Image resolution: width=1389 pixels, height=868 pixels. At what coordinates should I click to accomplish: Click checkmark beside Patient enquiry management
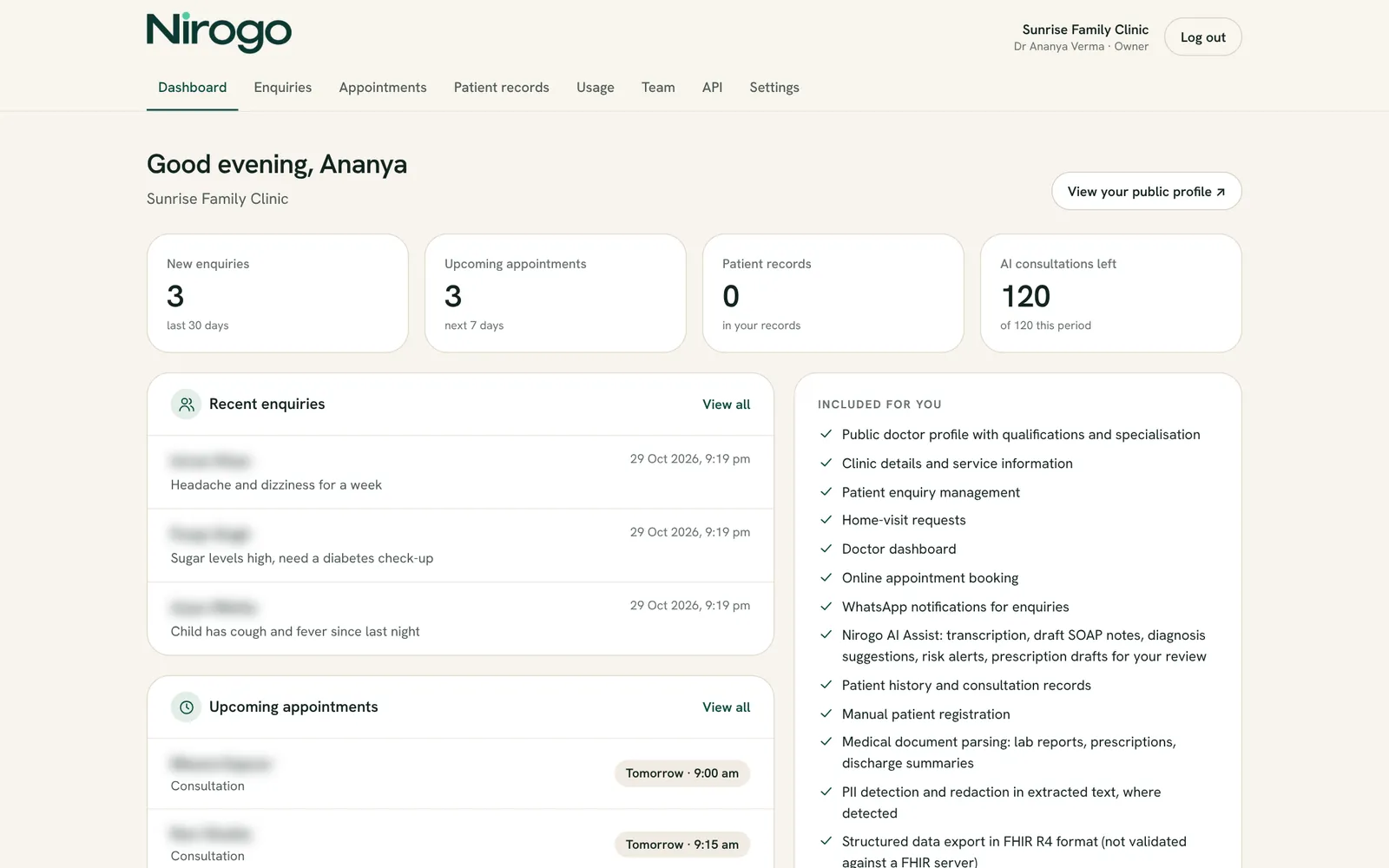point(826,492)
